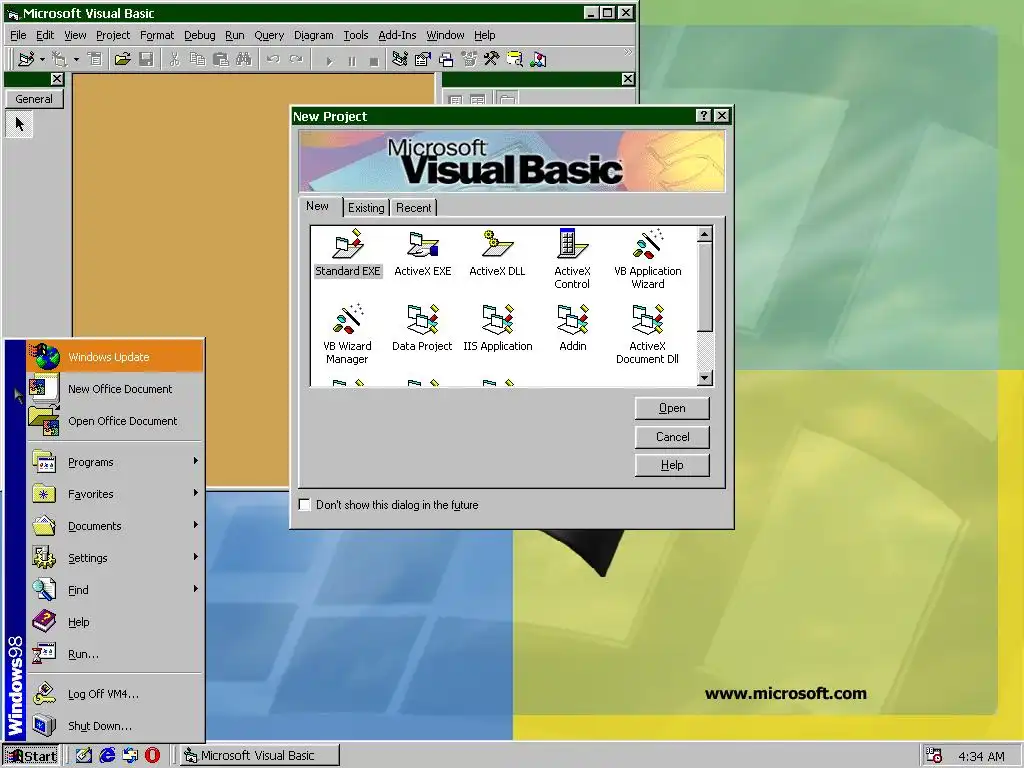Launch Internet Explorer from quick launch

pyautogui.click(x=107, y=756)
